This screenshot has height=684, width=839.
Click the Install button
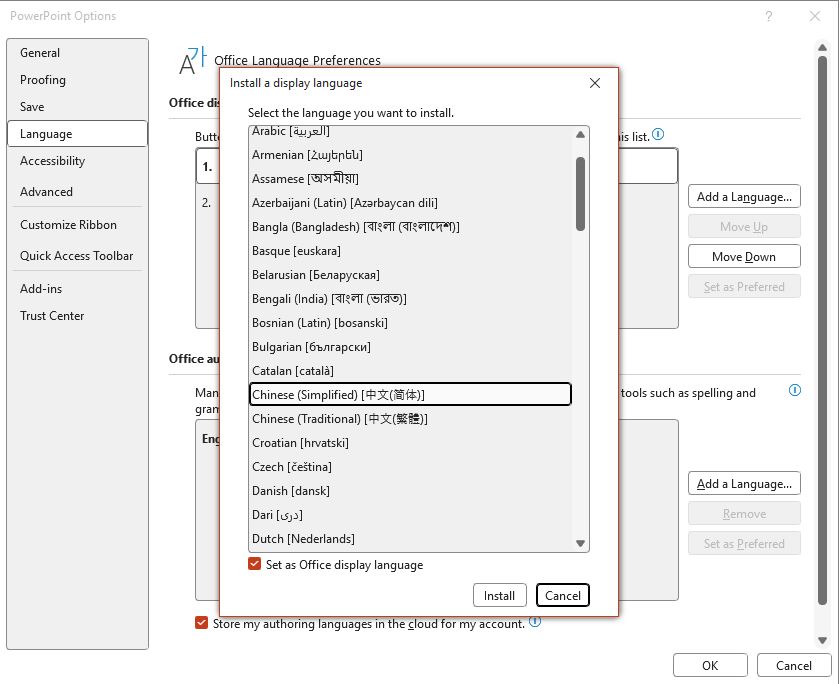coord(499,595)
